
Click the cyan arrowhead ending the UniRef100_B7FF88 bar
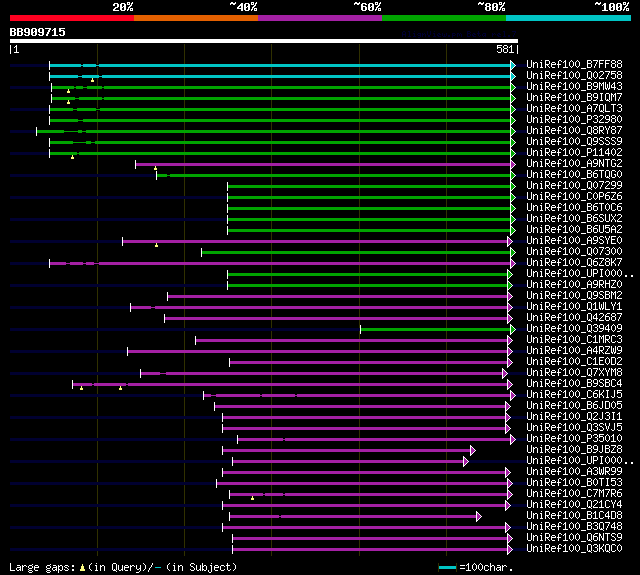[513, 65]
